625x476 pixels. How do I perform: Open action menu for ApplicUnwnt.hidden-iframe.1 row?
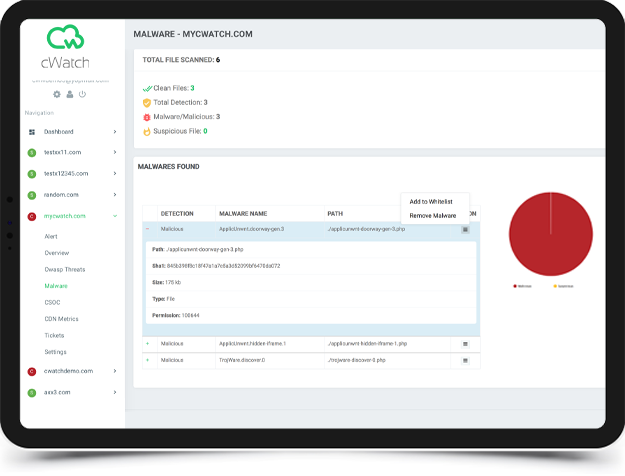point(465,344)
